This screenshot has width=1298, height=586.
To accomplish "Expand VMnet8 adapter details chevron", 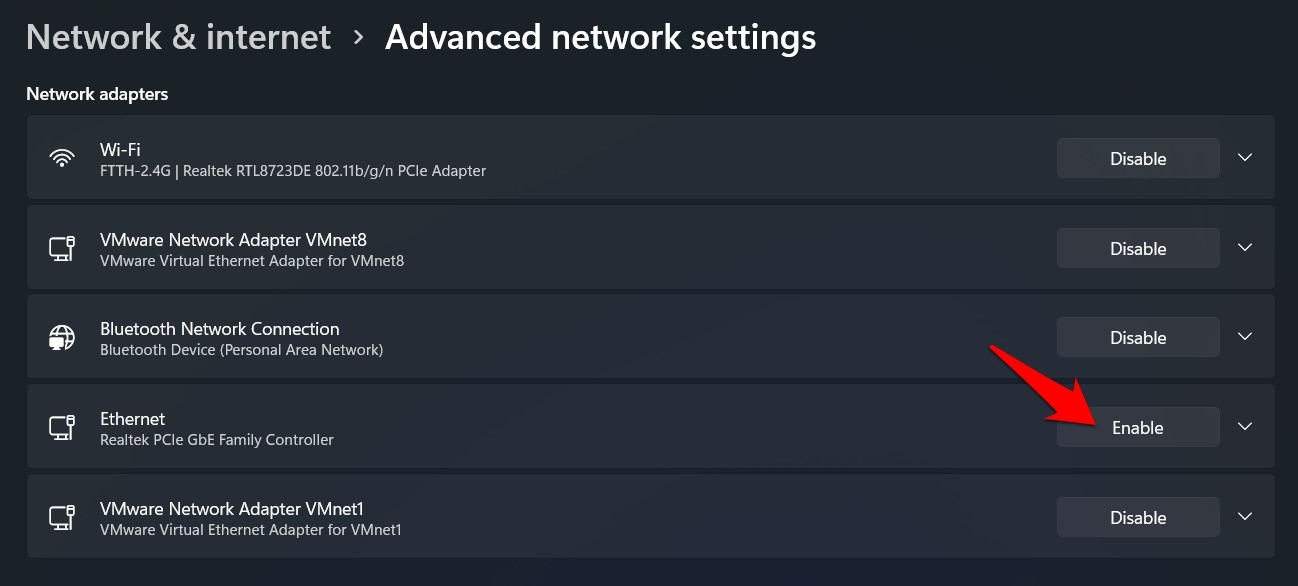I will click(1245, 248).
